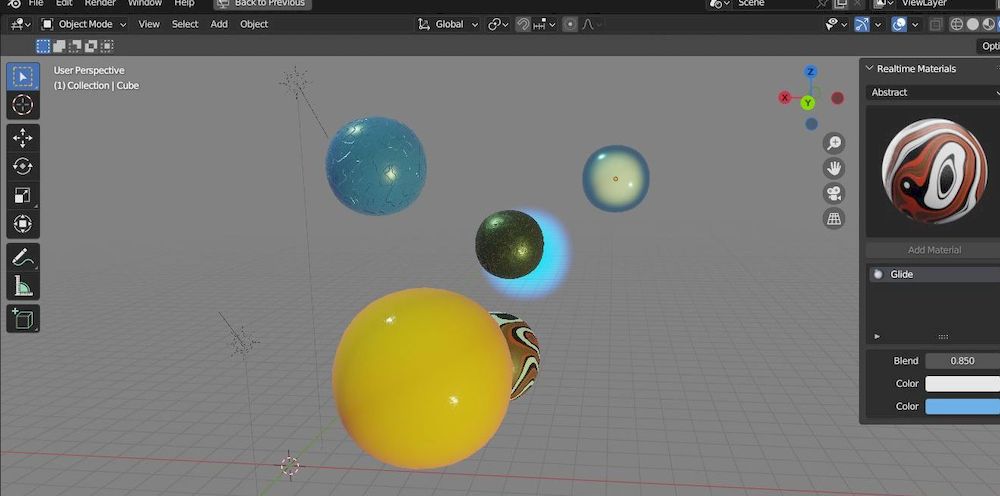
Task: Pick the Scale tool
Action: (x=23, y=195)
